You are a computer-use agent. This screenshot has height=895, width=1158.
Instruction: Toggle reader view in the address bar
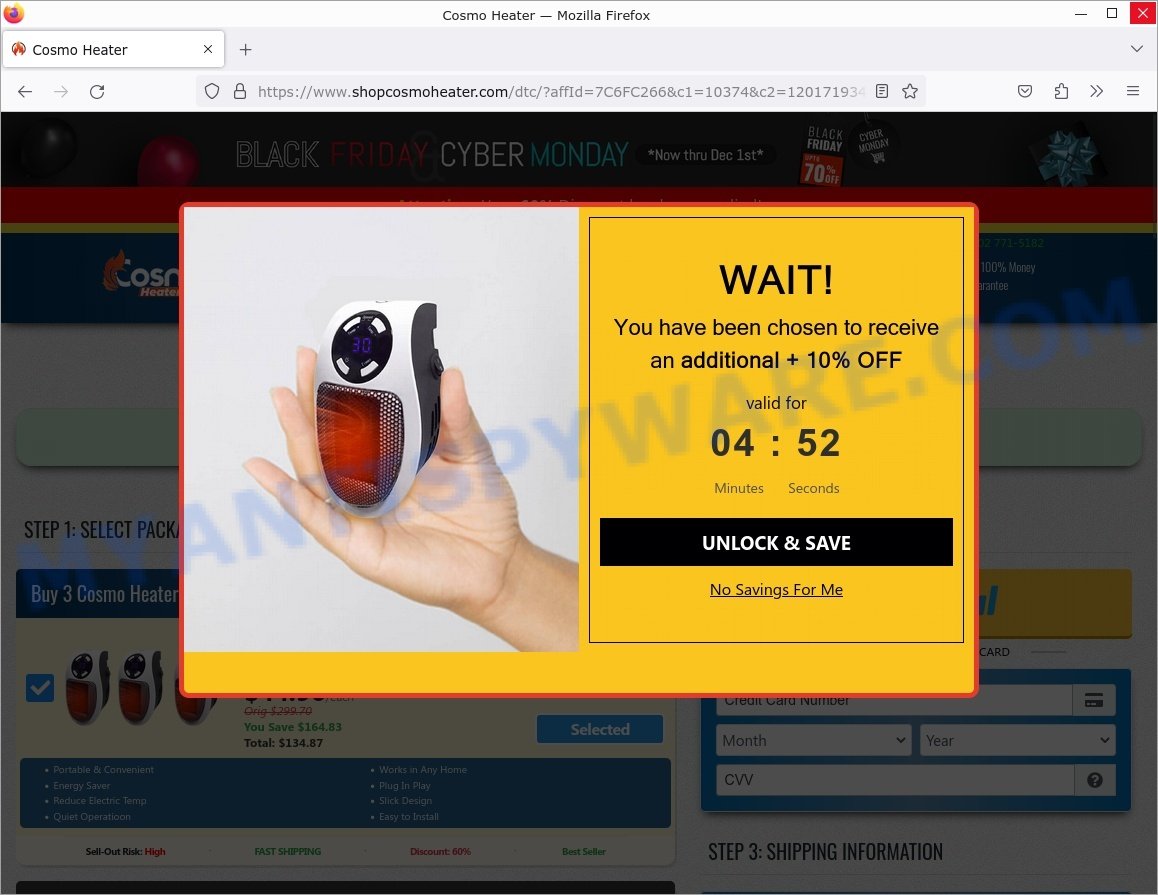882,91
